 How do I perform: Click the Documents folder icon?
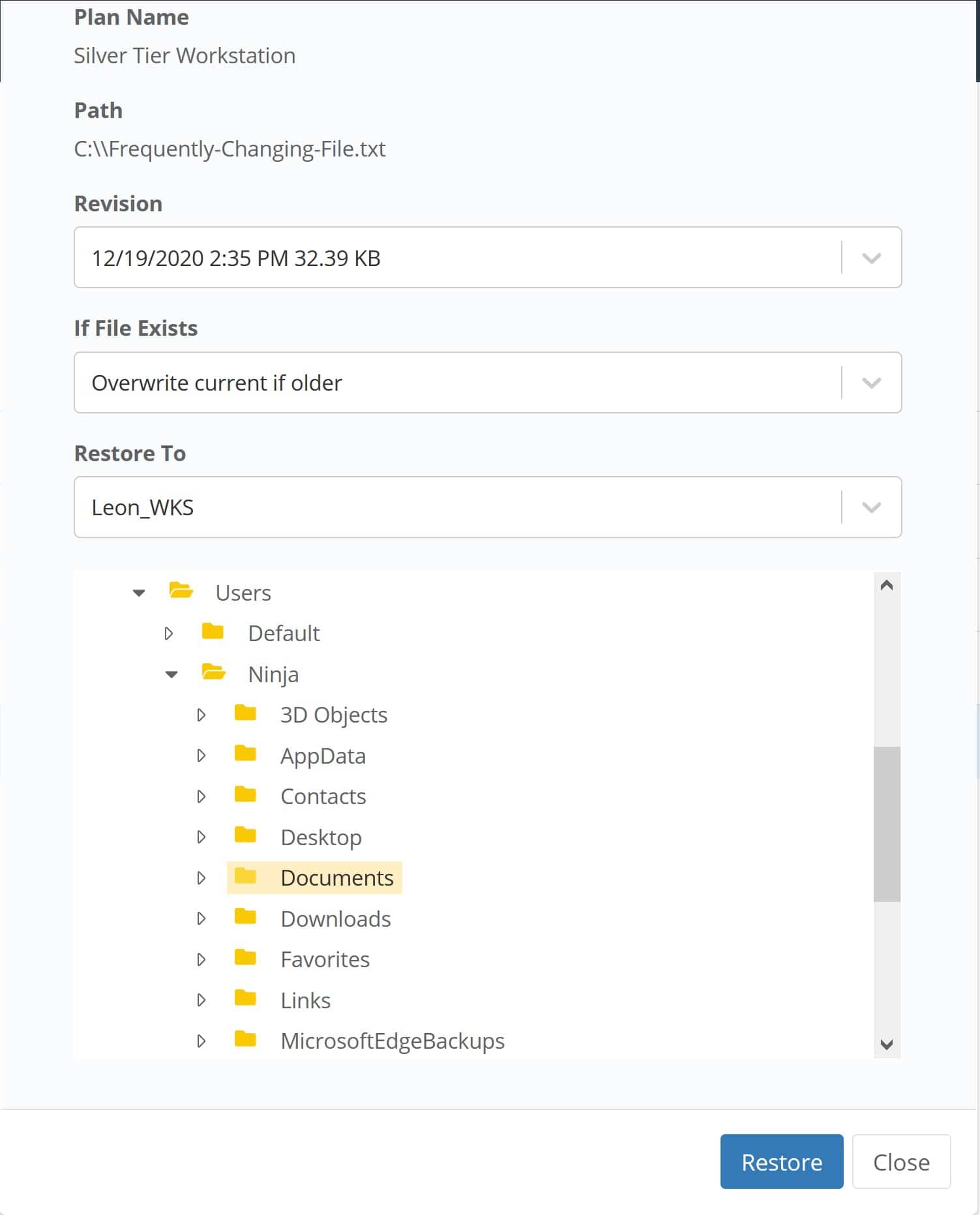(x=245, y=877)
